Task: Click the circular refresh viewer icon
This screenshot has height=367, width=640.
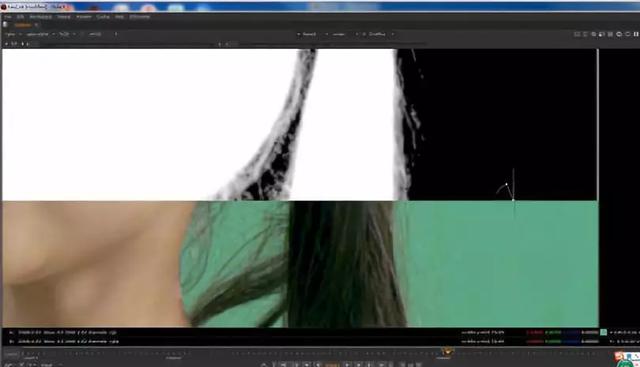Action: click(619, 34)
